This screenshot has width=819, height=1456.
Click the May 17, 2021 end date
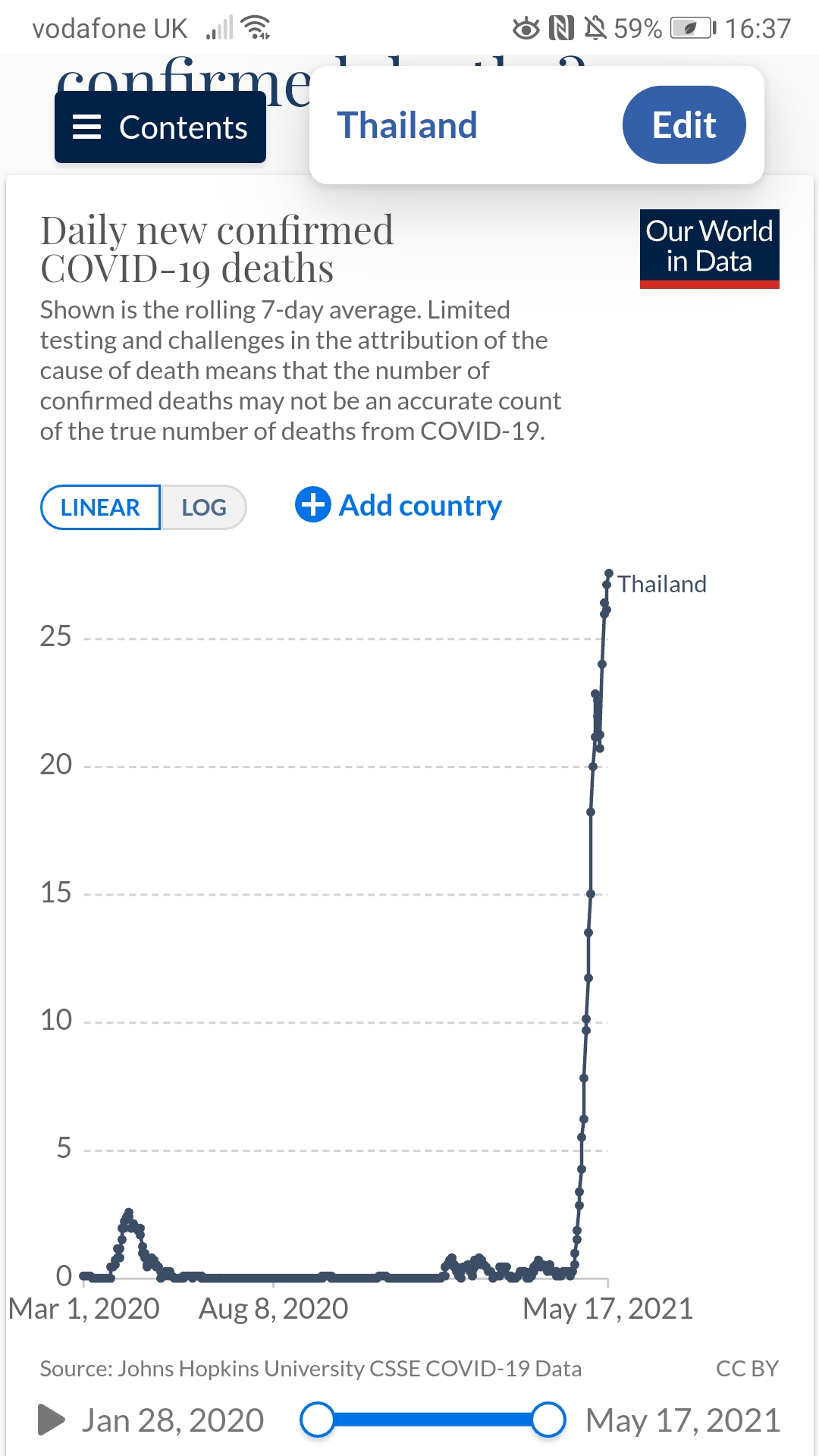tap(682, 1420)
